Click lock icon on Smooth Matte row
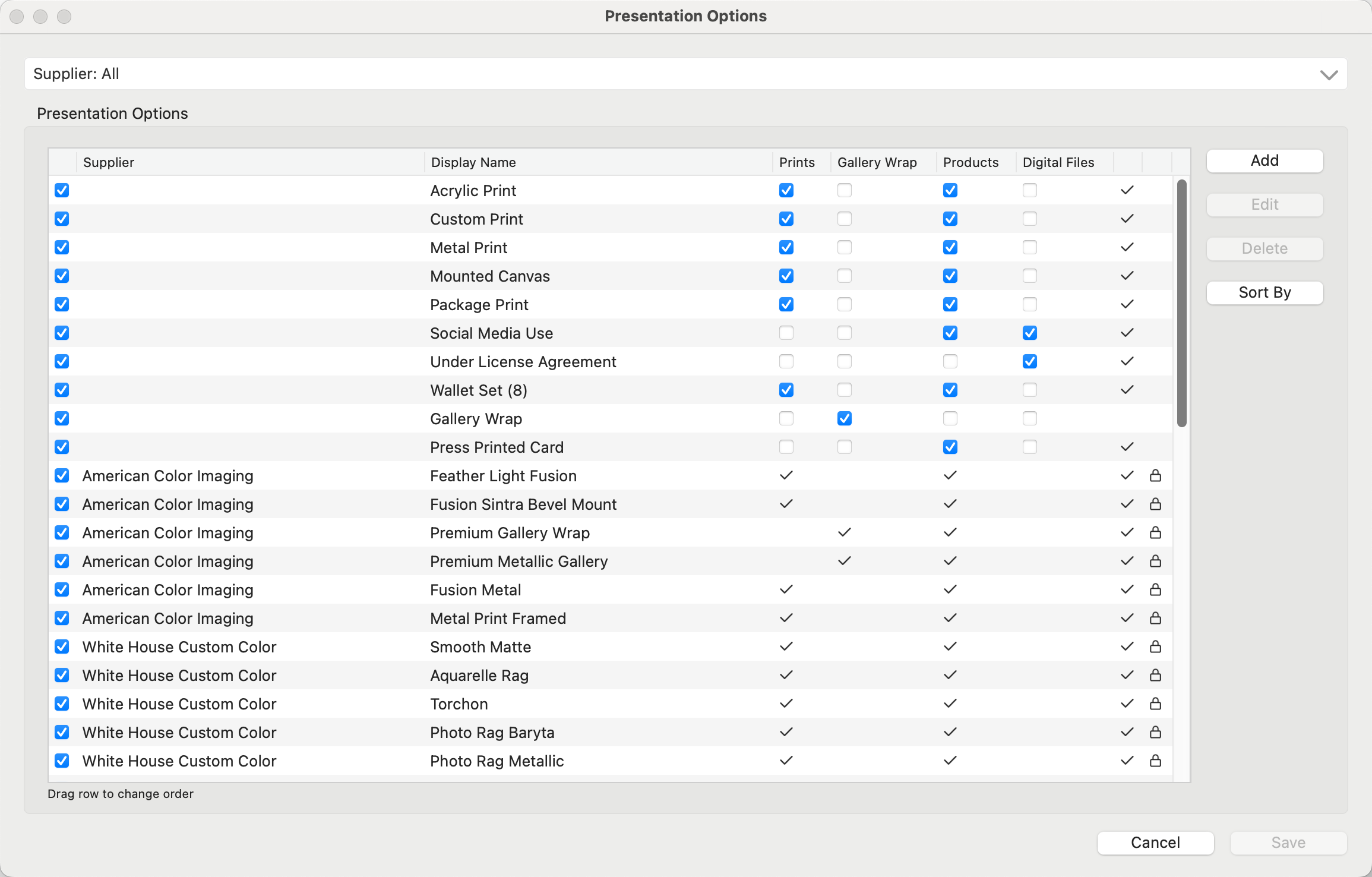The image size is (1372, 877). (x=1155, y=646)
